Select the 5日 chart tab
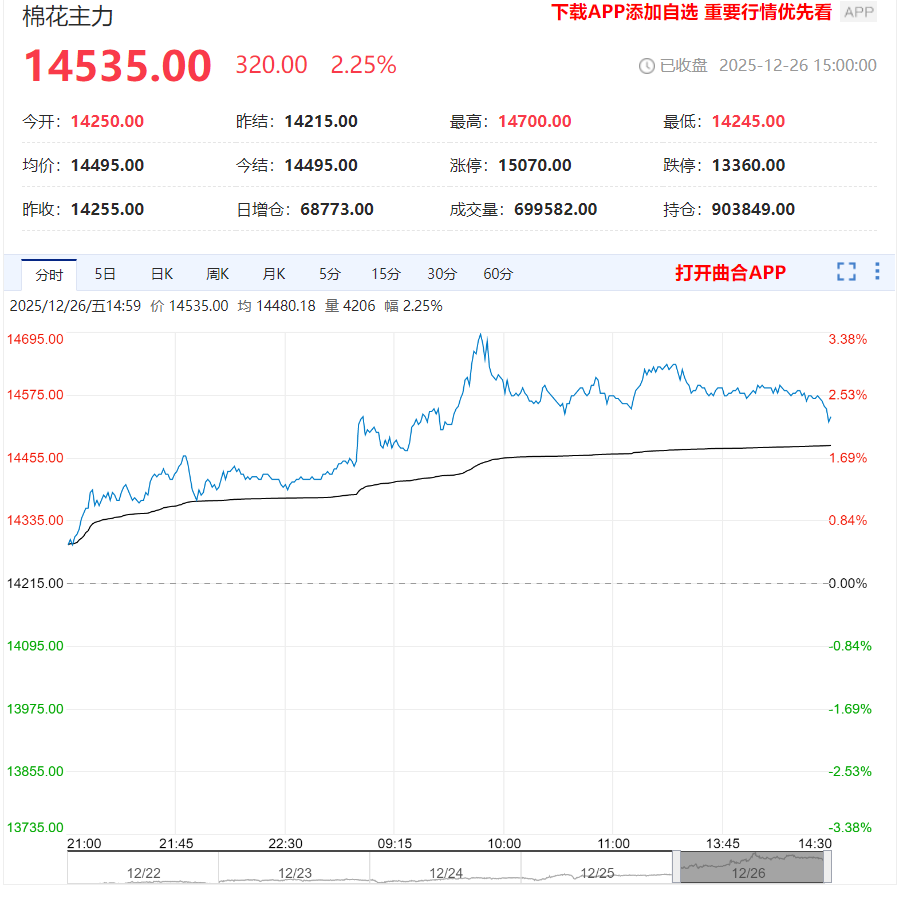 click(105, 274)
